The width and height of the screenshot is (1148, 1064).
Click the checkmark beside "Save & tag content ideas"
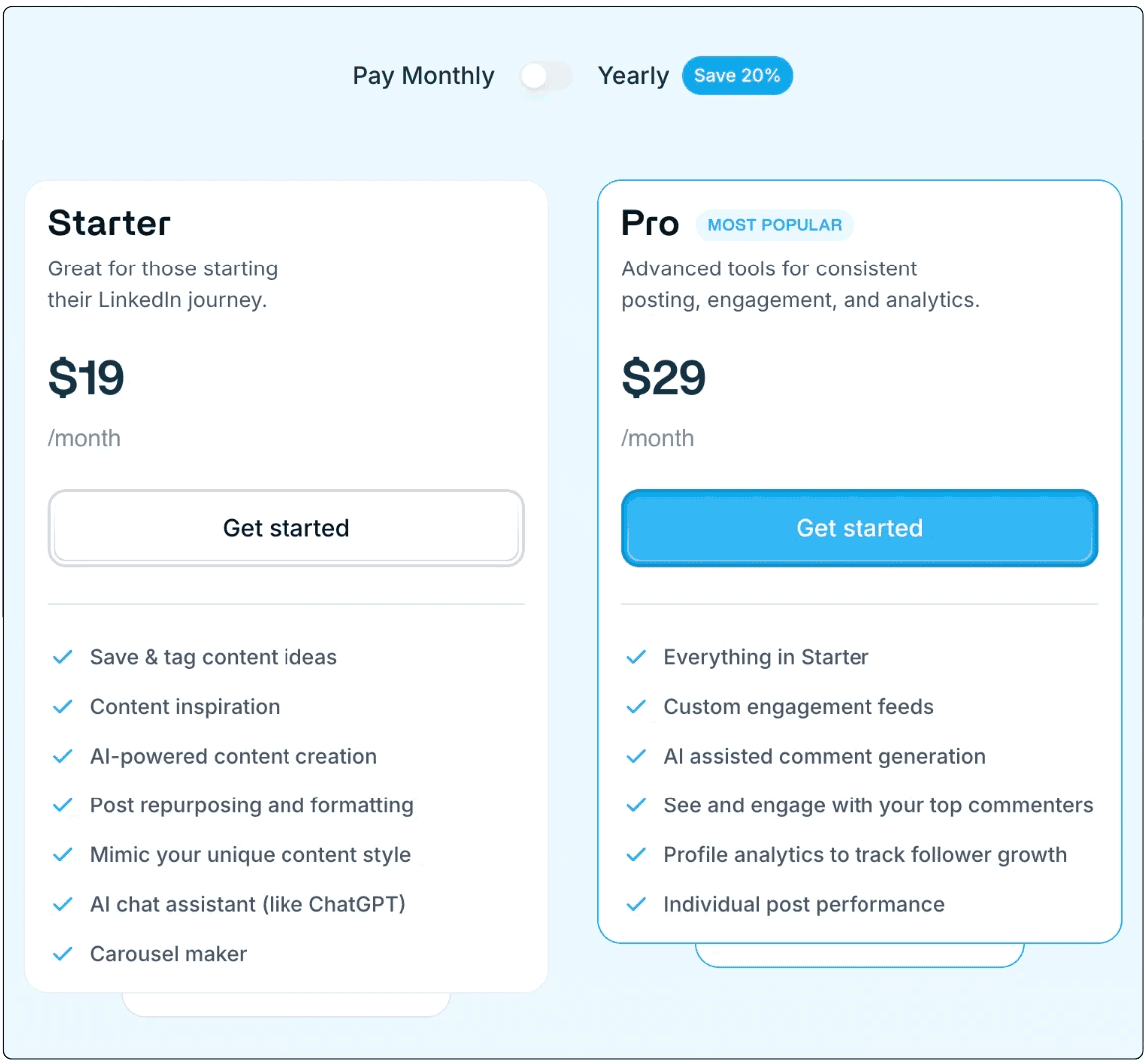point(62,657)
